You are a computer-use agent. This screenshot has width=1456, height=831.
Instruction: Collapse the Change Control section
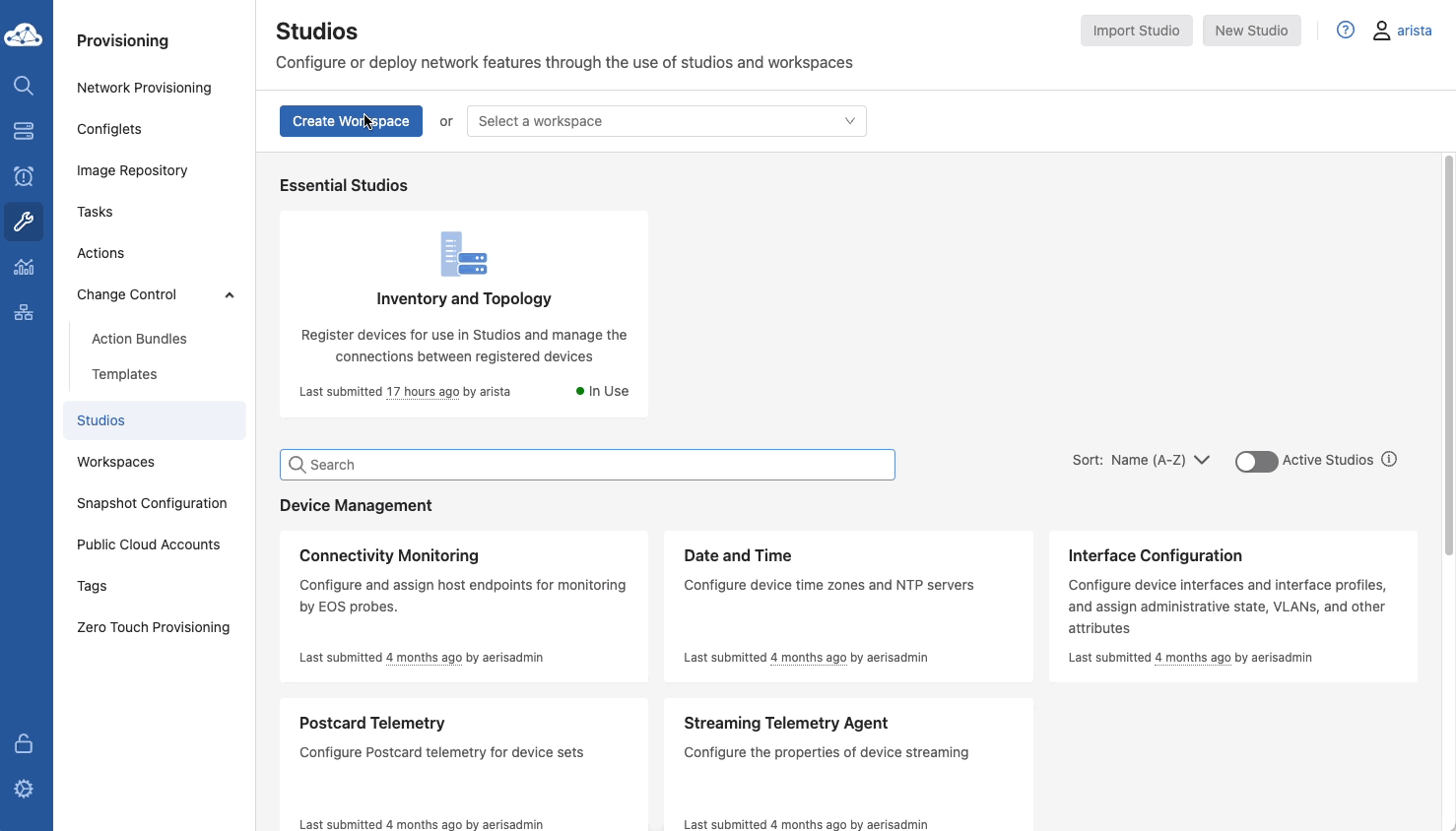click(x=229, y=295)
